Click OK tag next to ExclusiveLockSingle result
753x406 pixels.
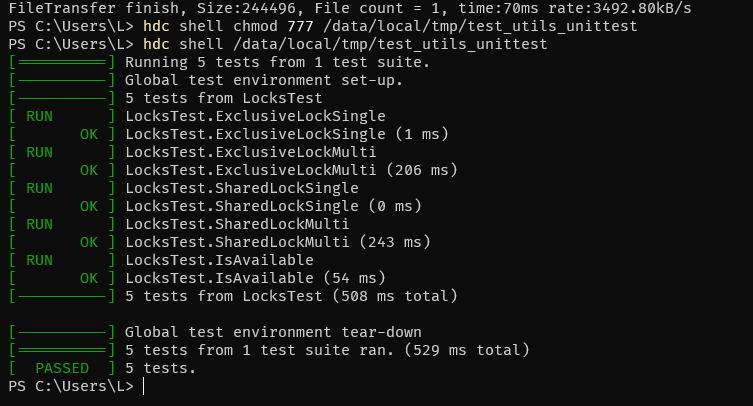point(89,135)
